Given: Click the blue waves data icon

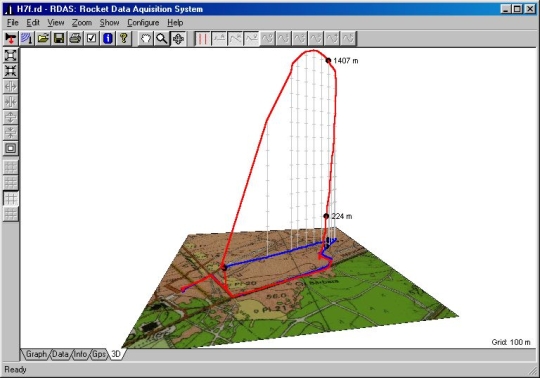Looking at the screenshot, I should click(x=27, y=38).
